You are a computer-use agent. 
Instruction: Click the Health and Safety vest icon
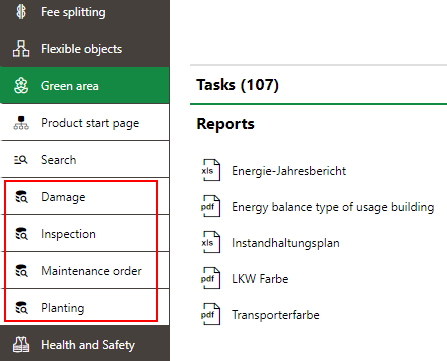pos(21,345)
